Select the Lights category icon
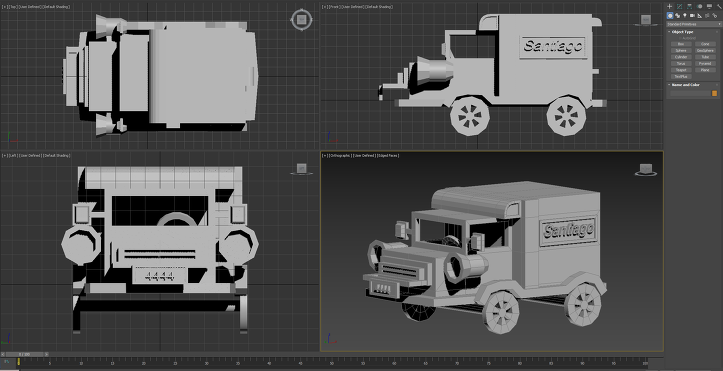723x371 pixels. [685, 16]
